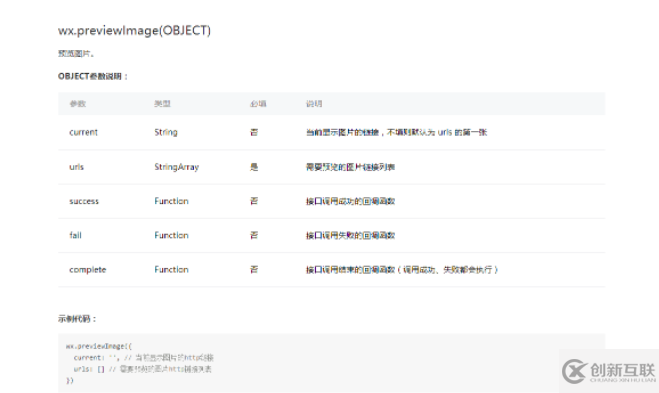Select the "String" type cell
659x393 pixels.
click(x=166, y=132)
